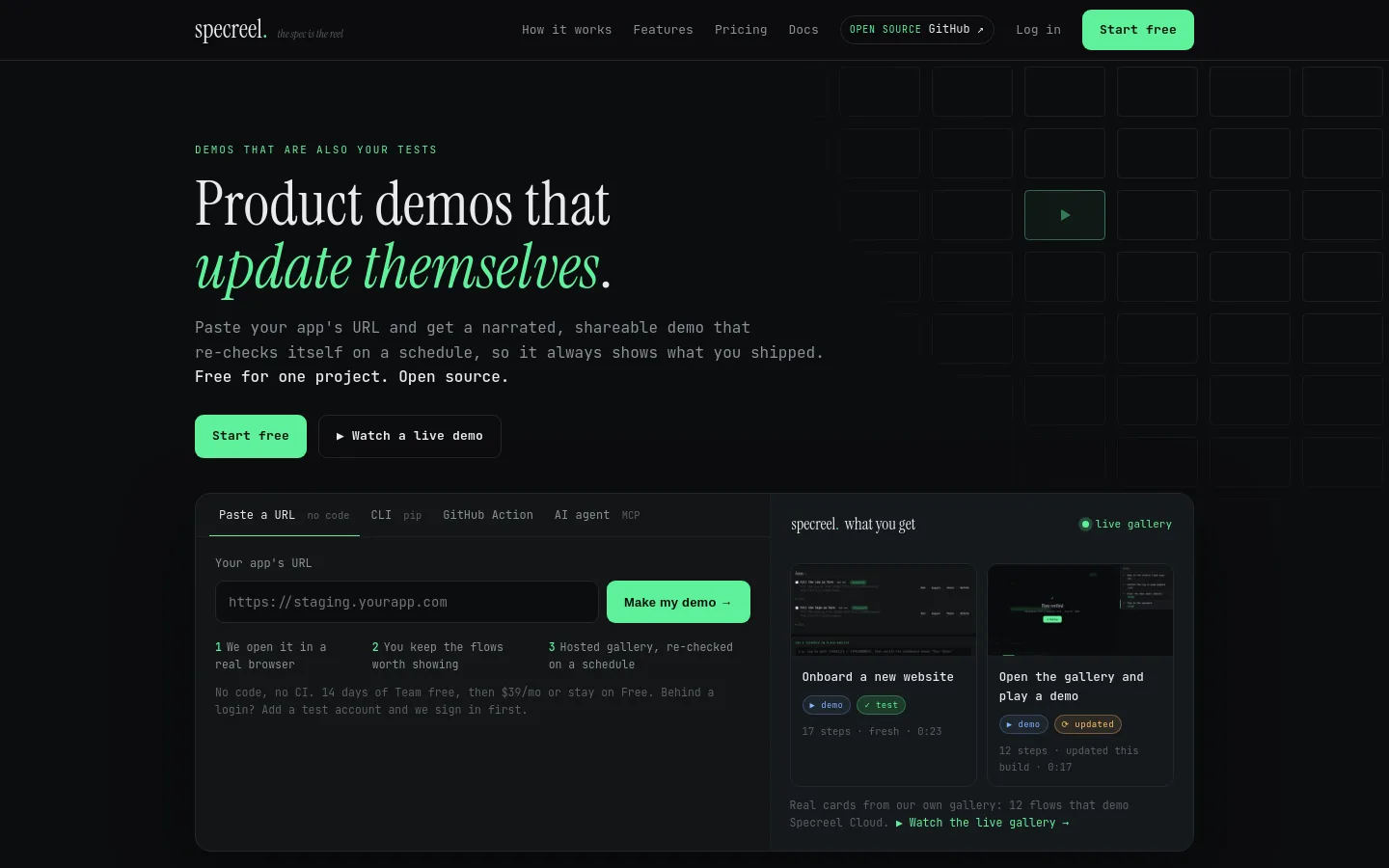Open the Pricing page
Screen dimensions: 1389x868
[741, 30]
